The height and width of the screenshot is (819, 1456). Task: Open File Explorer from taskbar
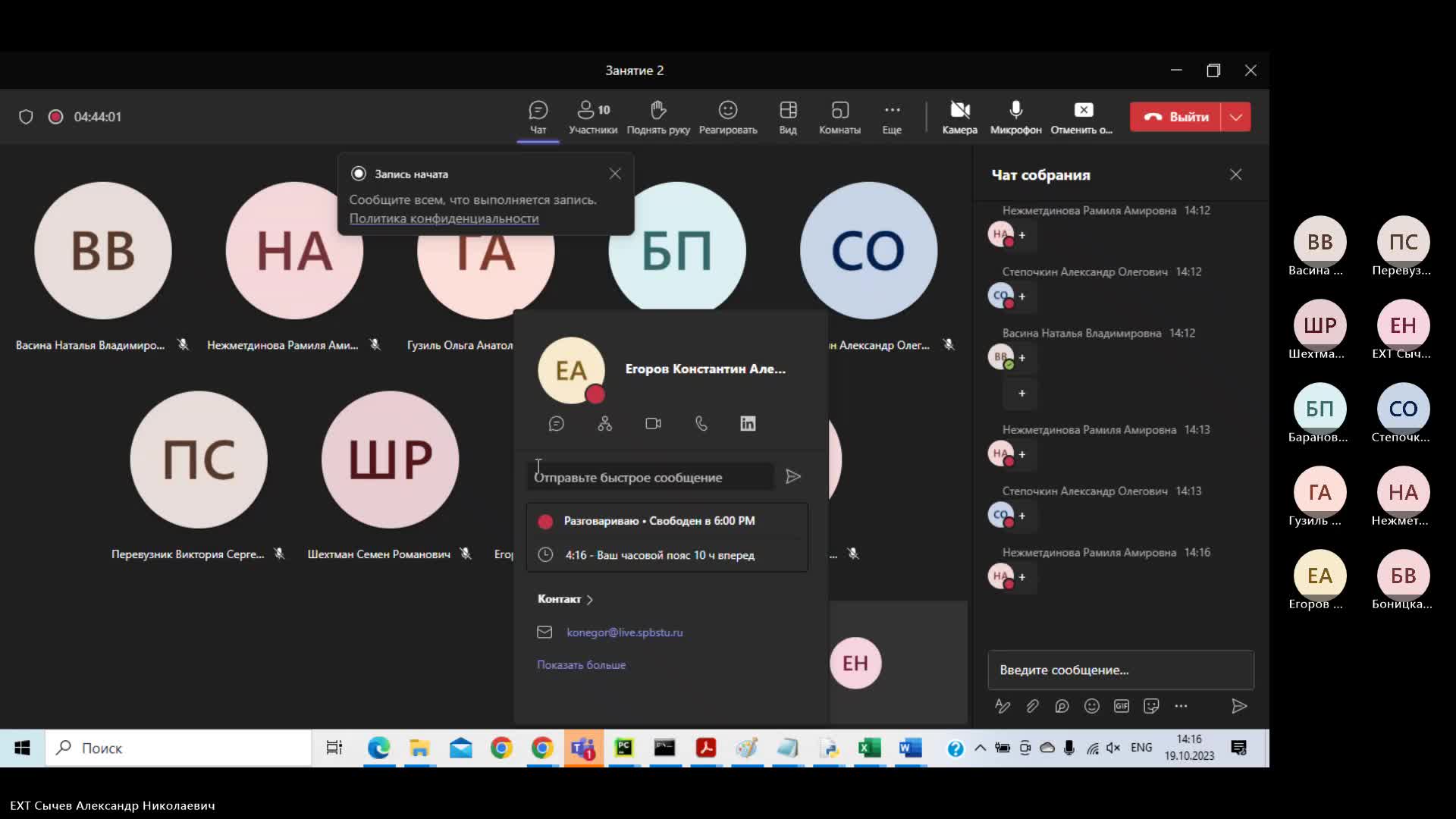coord(419,748)
